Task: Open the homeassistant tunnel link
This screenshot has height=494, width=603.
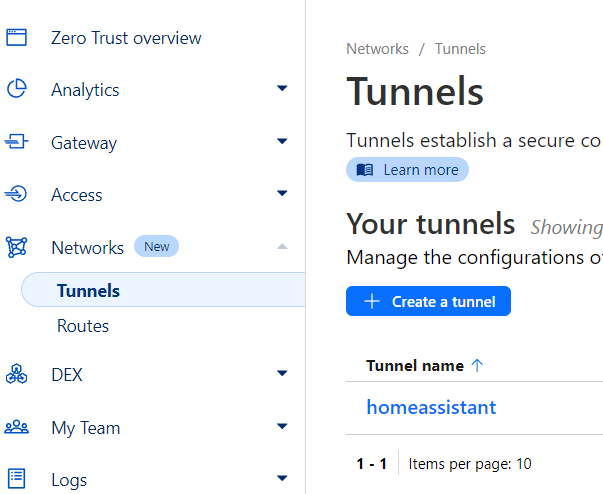Action: 431,407
